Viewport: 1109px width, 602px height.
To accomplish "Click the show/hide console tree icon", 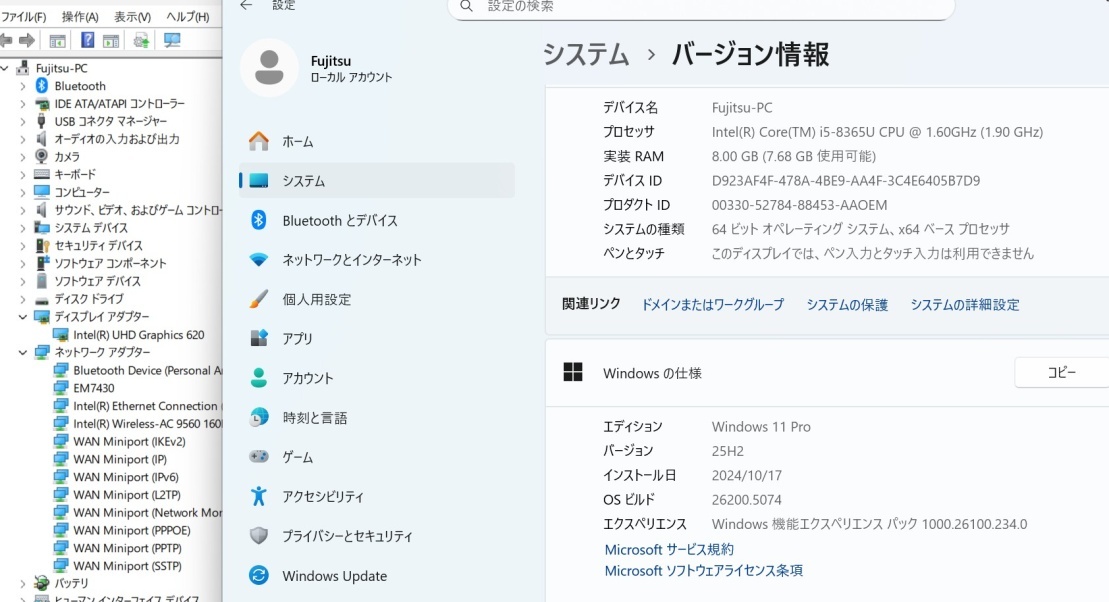I will click(x=58, y=41).
